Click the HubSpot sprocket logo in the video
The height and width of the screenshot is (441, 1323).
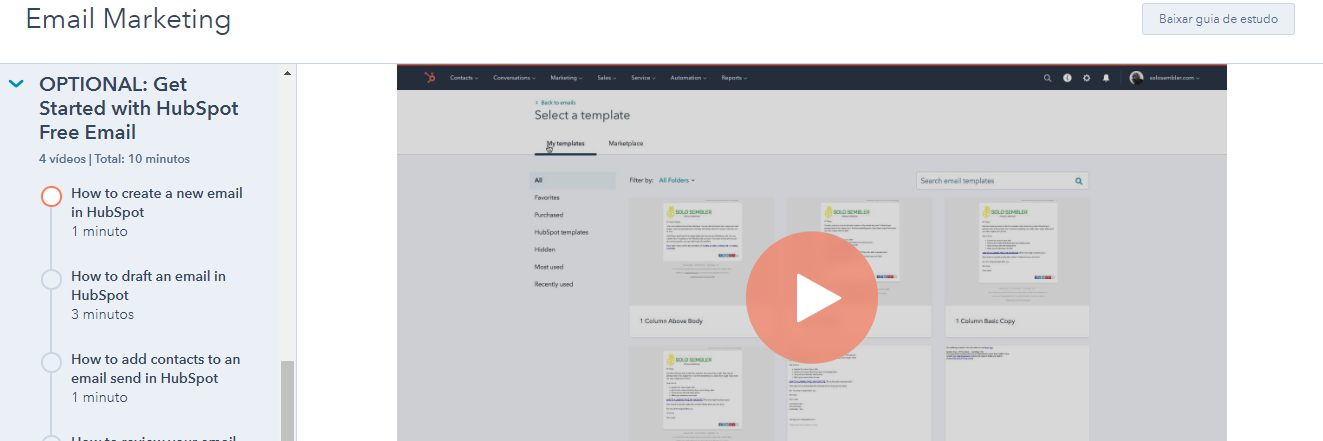(x=429, y=77)
